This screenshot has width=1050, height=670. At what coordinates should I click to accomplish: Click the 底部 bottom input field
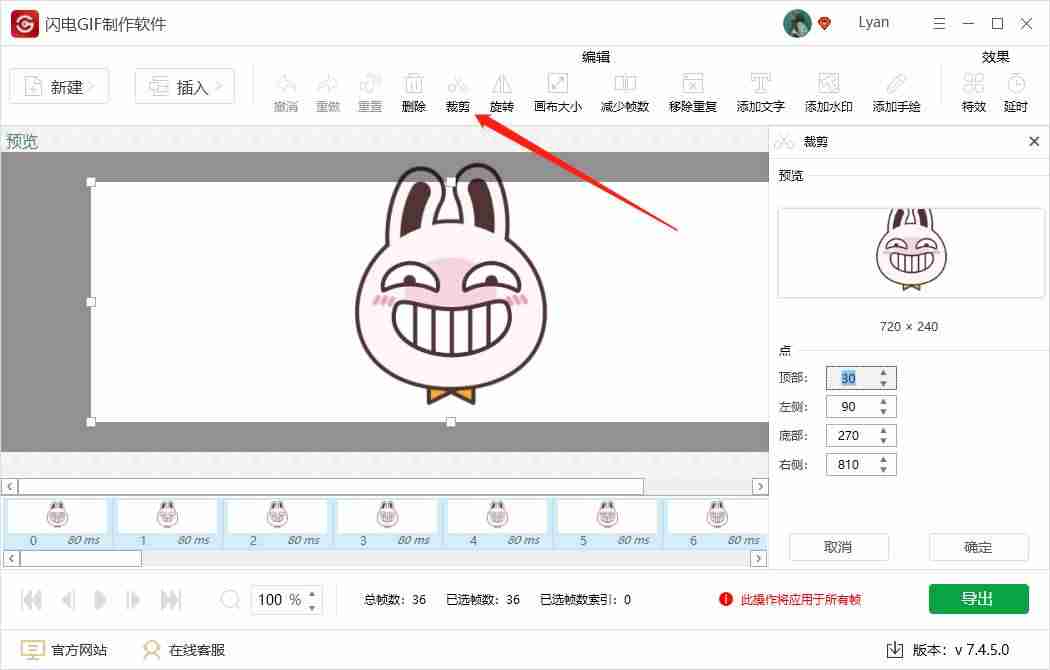861,436
